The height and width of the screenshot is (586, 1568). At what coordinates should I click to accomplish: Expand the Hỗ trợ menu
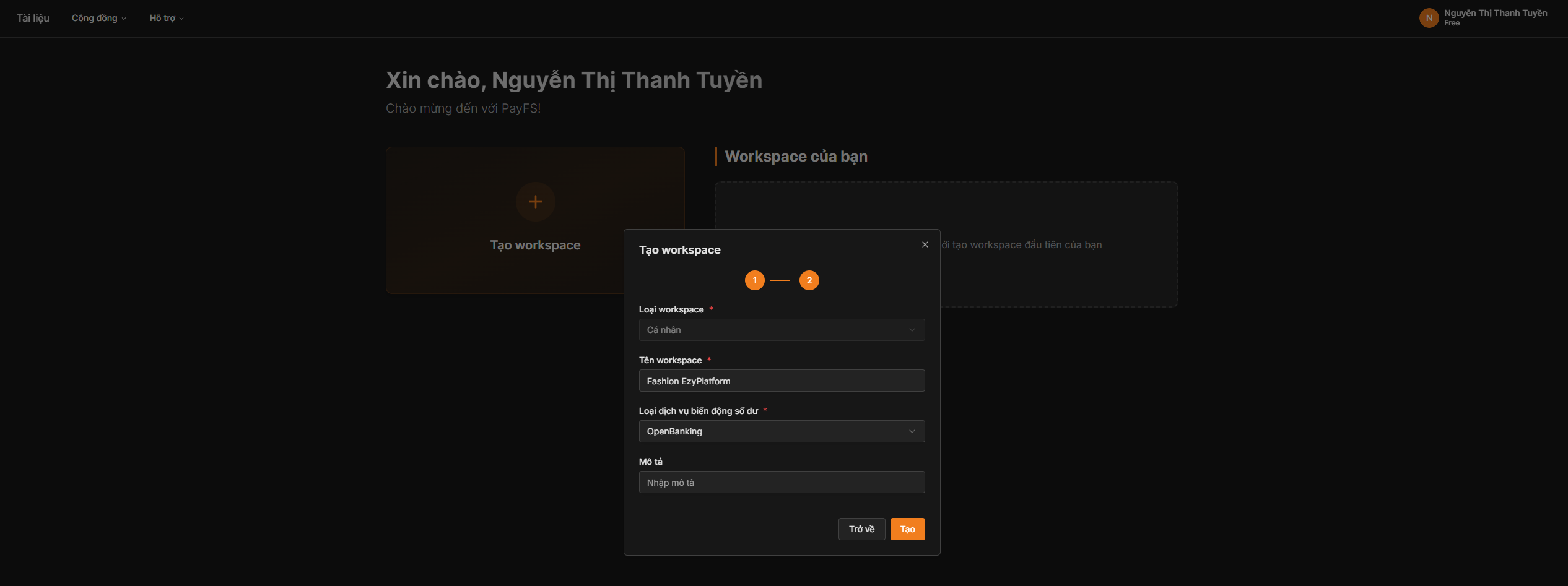tap(166, 18)
